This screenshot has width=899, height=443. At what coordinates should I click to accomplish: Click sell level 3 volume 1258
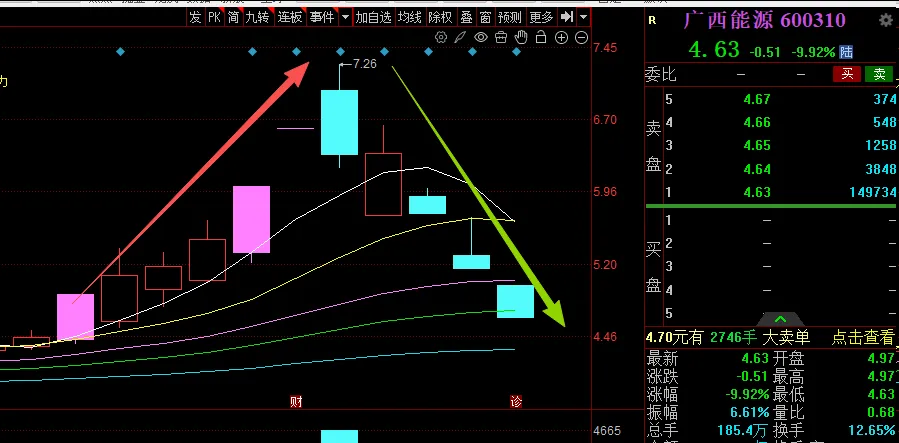[x=881, y=146]
